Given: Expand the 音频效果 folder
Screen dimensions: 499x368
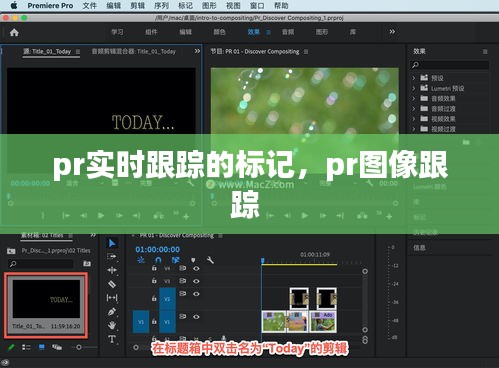Looking at the screenshot, I should (414, 98).
